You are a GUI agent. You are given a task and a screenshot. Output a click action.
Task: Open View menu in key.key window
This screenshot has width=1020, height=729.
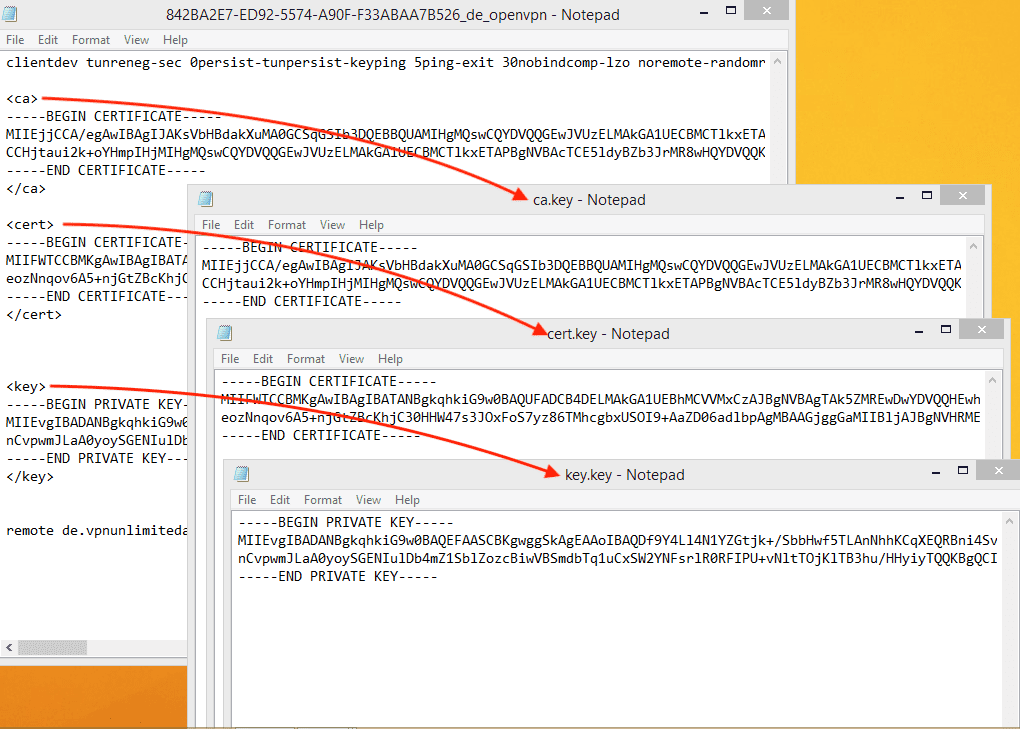pos(368,500)
